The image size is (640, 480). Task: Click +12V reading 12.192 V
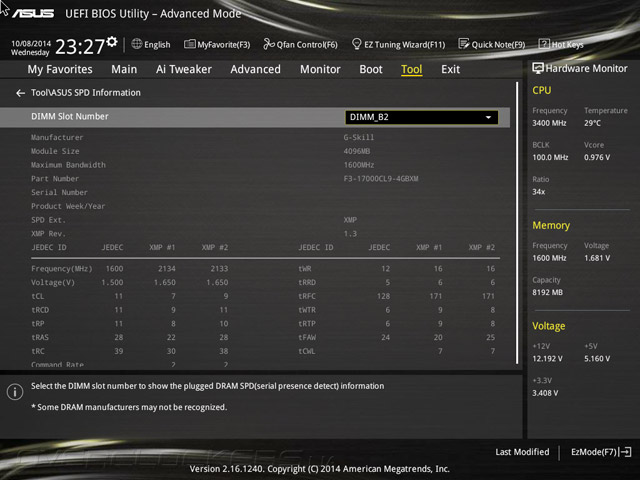pos(547,359)
